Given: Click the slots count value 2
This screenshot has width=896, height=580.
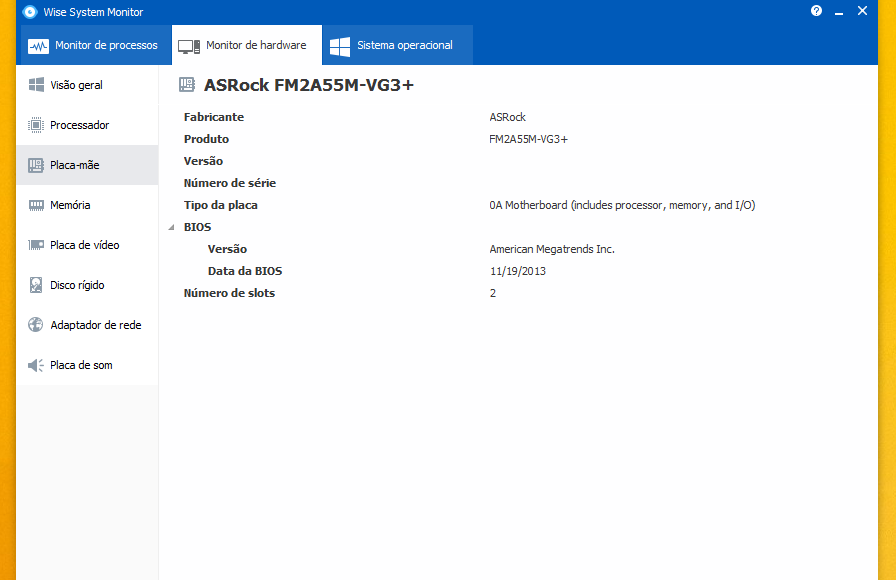Looking at the screenshot, I should pos(493,293).
